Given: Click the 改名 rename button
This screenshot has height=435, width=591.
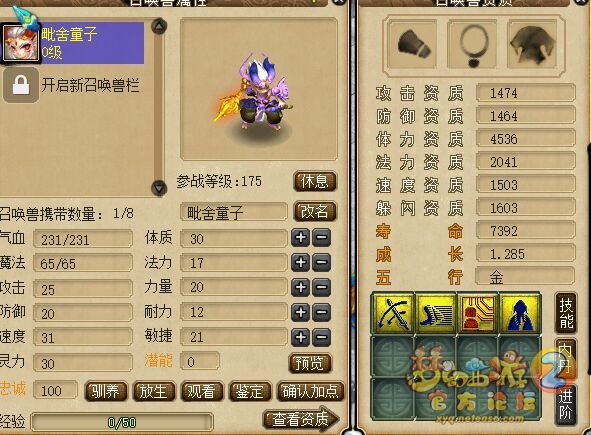Looking at the screenshot, I should coord(315,211).
